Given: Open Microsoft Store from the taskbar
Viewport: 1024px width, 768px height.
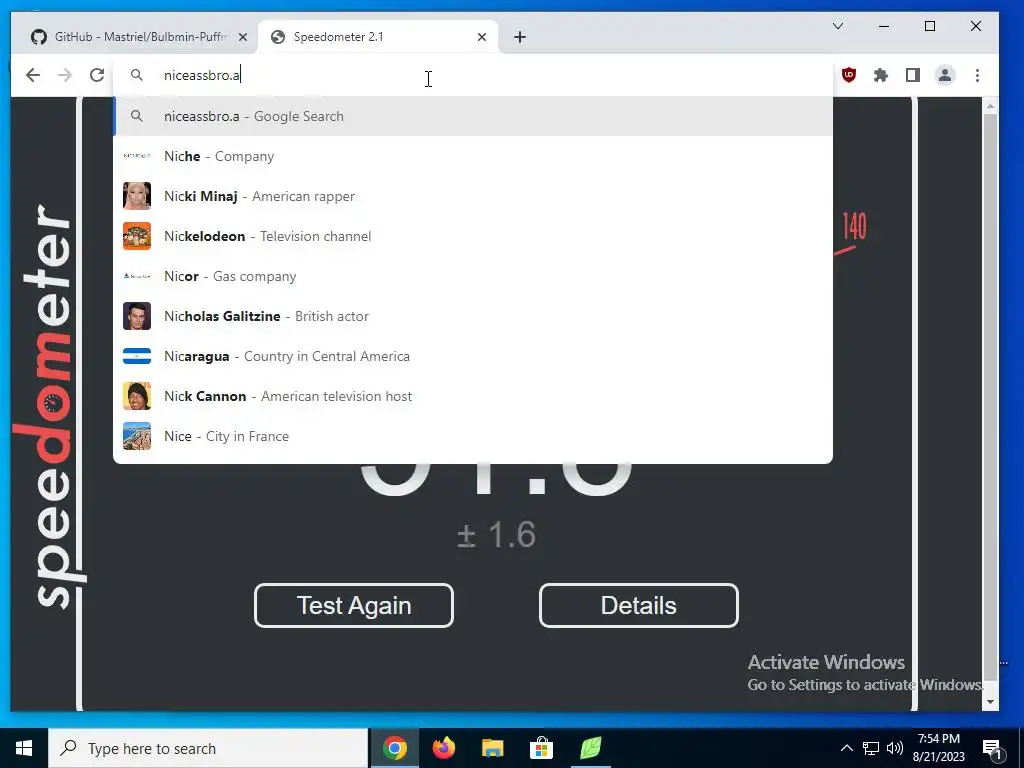Looking at the screenshot, I should (541, 748).
